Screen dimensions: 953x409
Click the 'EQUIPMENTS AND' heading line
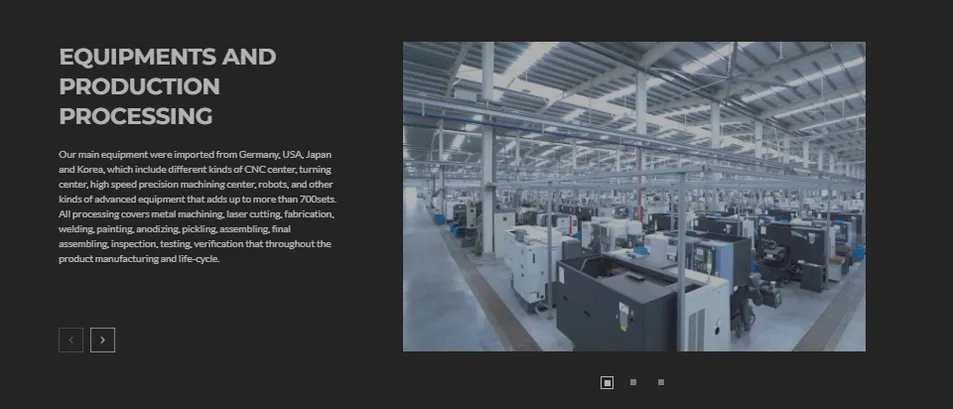pos(167,57)
